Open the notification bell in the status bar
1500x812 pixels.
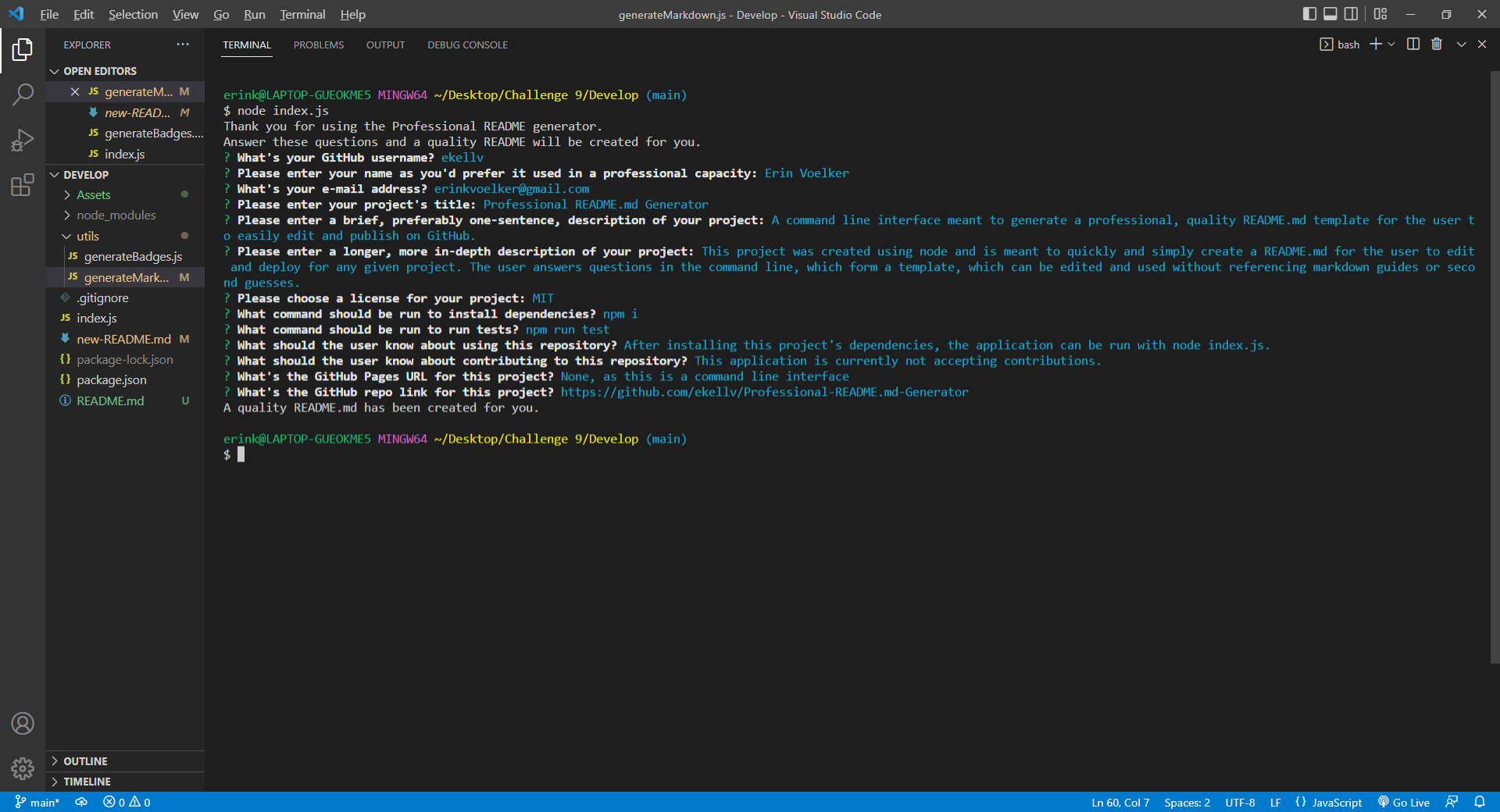click(1482, 802)
